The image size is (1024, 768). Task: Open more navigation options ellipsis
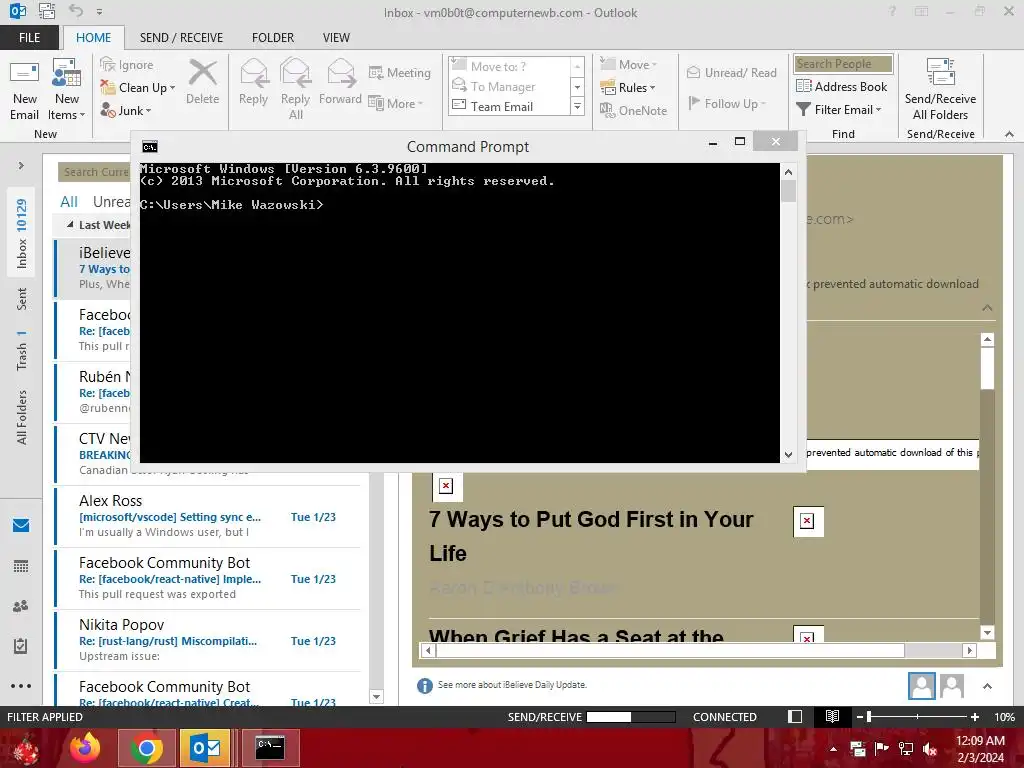pyautogui.click(x=21, y=686)
